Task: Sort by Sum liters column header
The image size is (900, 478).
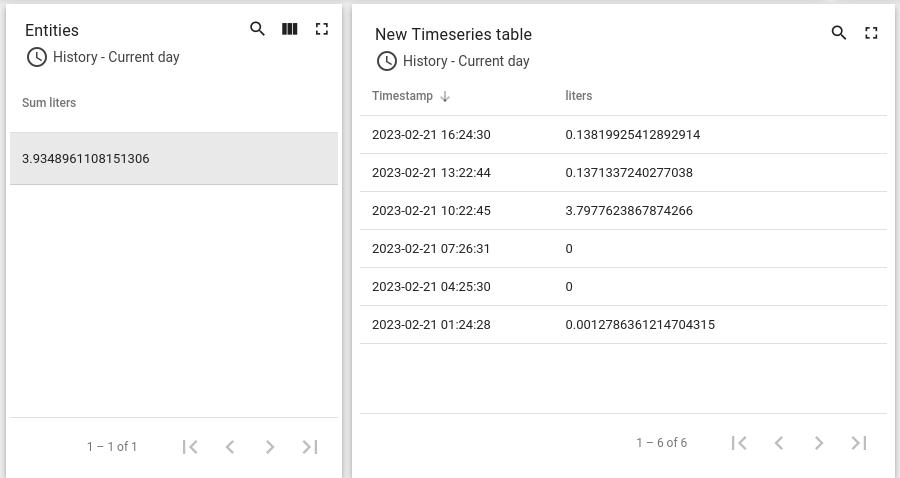Action: (x=49, y=103)
